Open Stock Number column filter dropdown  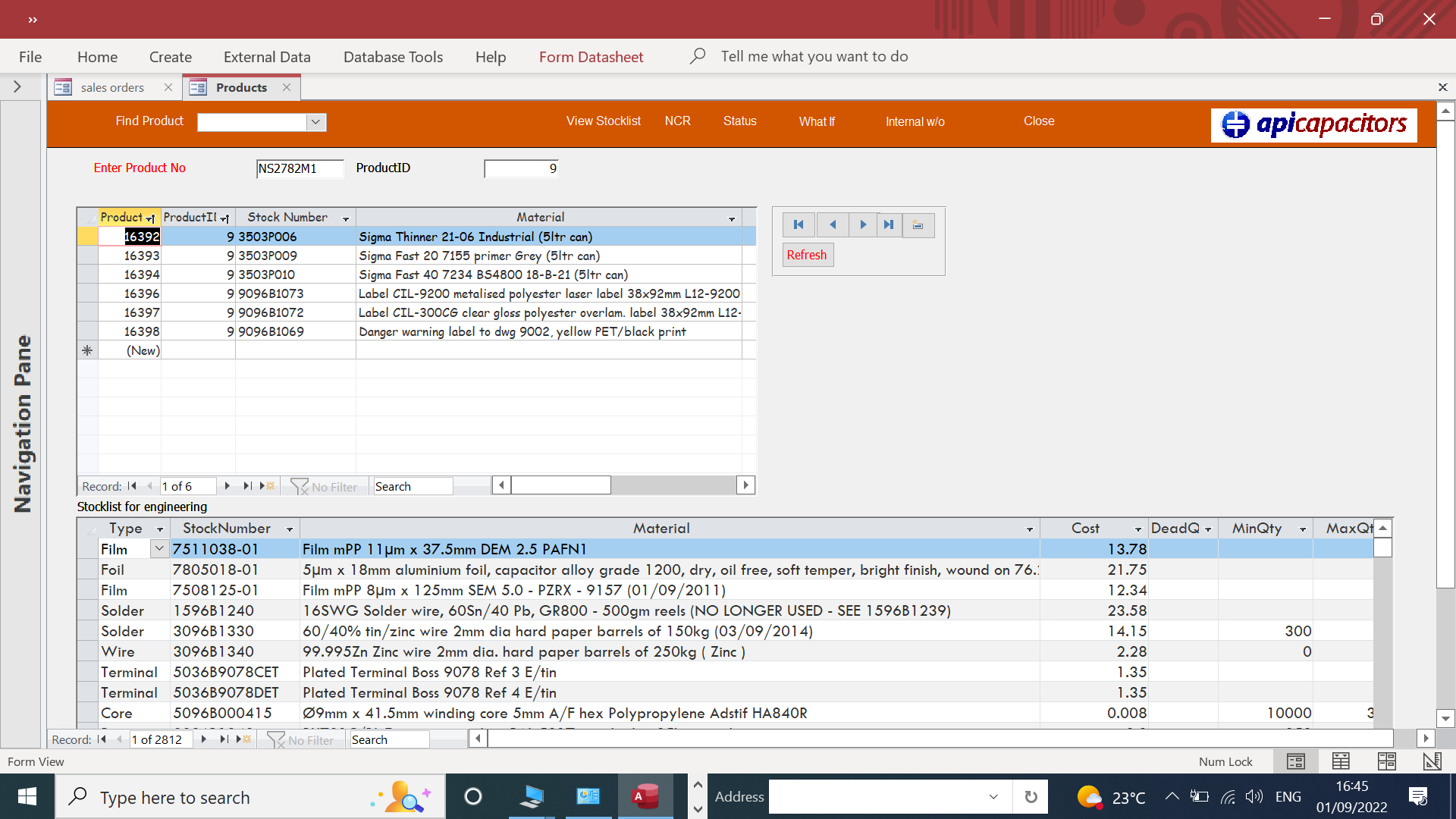pyautogui.click(x=346, y=218)
